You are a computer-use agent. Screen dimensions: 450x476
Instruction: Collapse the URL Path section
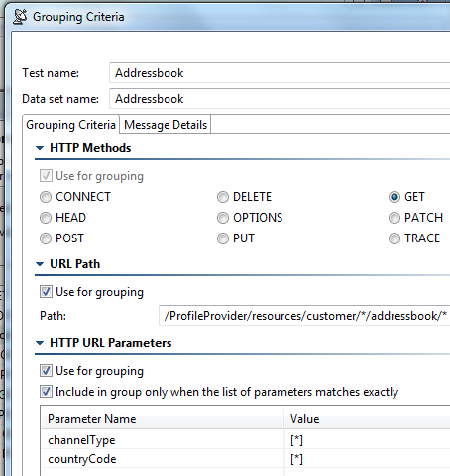(40, 264)
